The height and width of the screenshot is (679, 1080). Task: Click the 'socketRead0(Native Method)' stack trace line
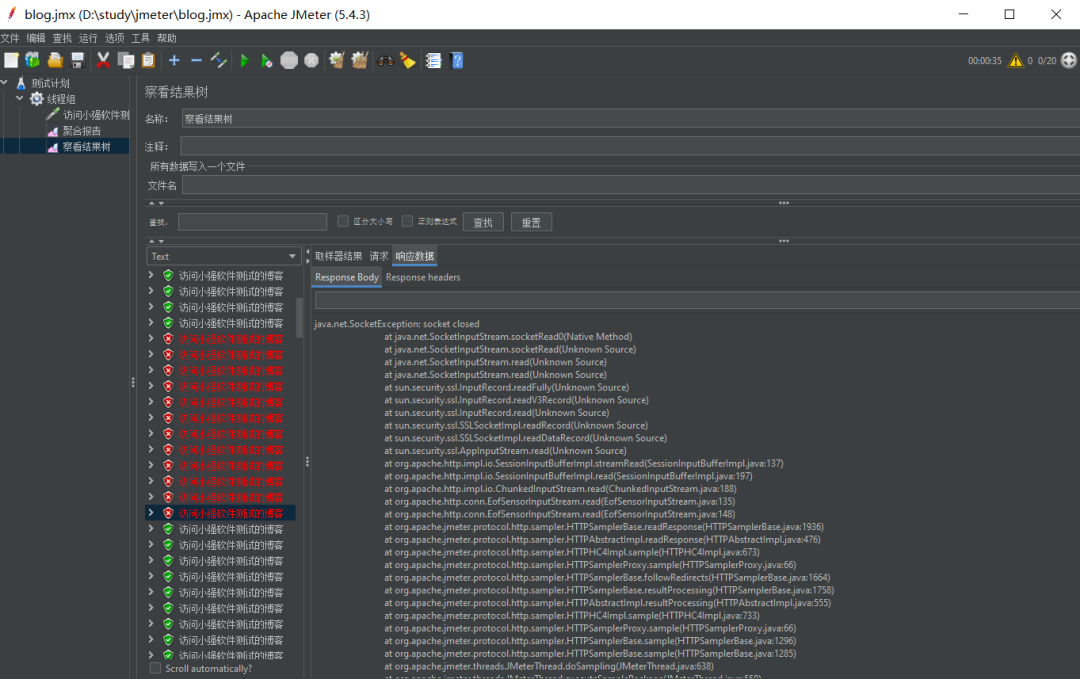click(508, 337)
